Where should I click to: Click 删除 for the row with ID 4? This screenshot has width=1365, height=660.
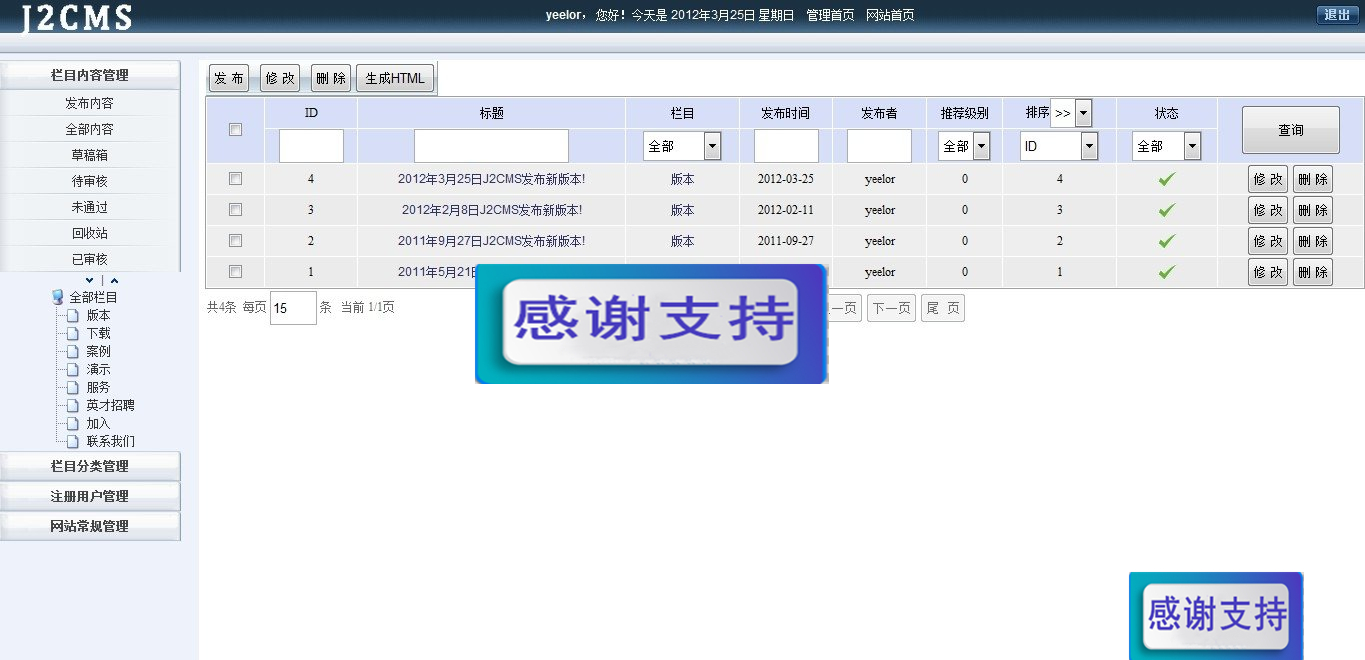pos(1313,179)
